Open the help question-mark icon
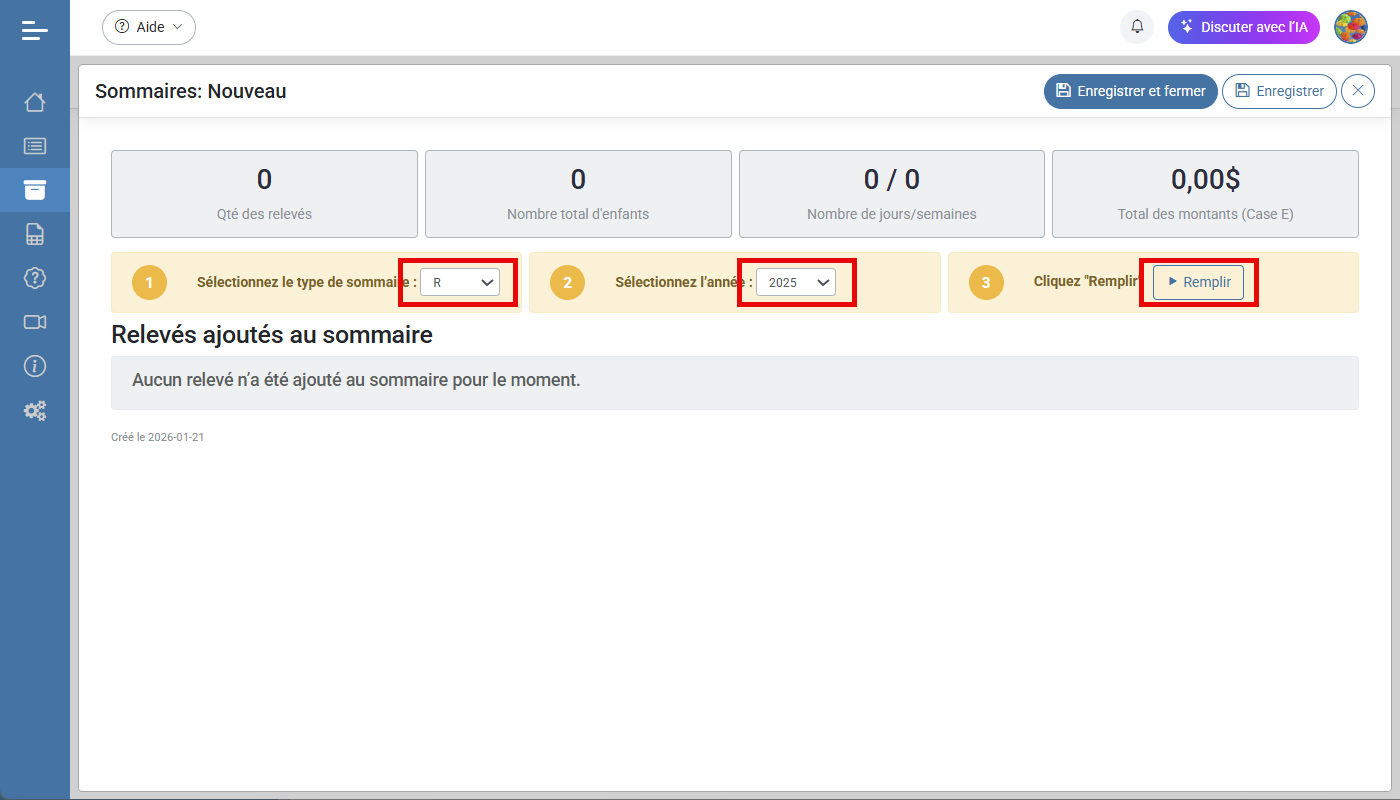 click(35, 278)
